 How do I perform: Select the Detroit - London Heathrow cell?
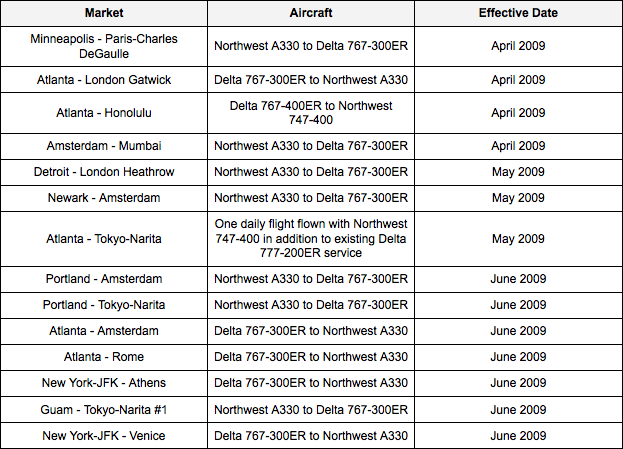click(x=104, y=172)
